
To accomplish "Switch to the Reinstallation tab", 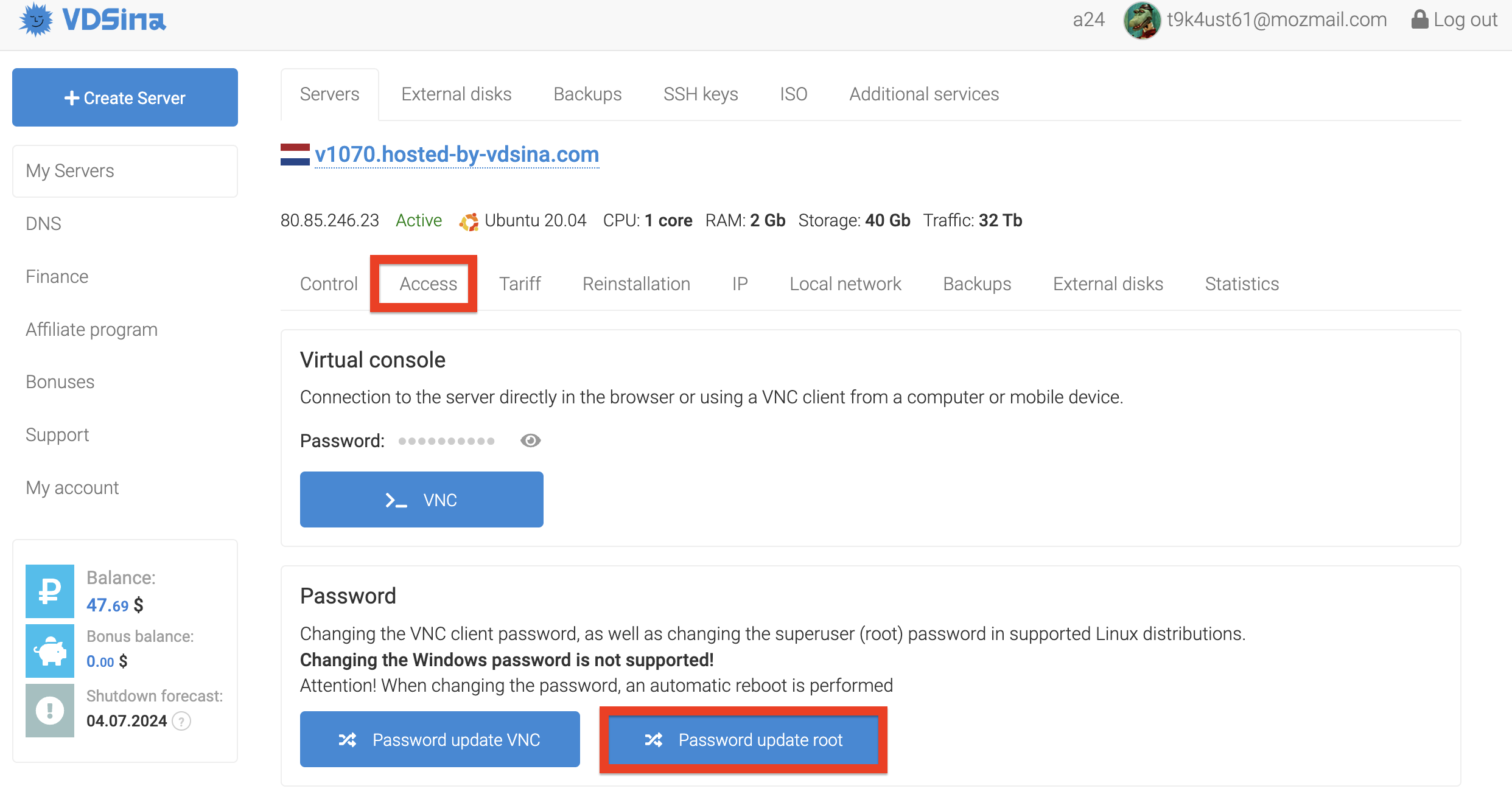I will click(636, 284).
